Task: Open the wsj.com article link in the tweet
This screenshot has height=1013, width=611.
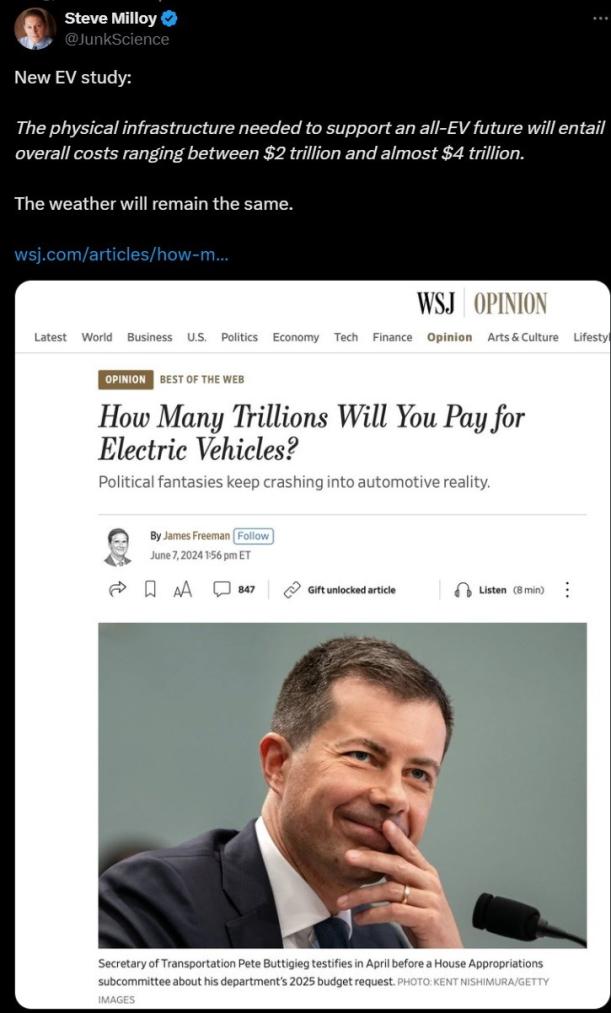Action: point(121,254)
